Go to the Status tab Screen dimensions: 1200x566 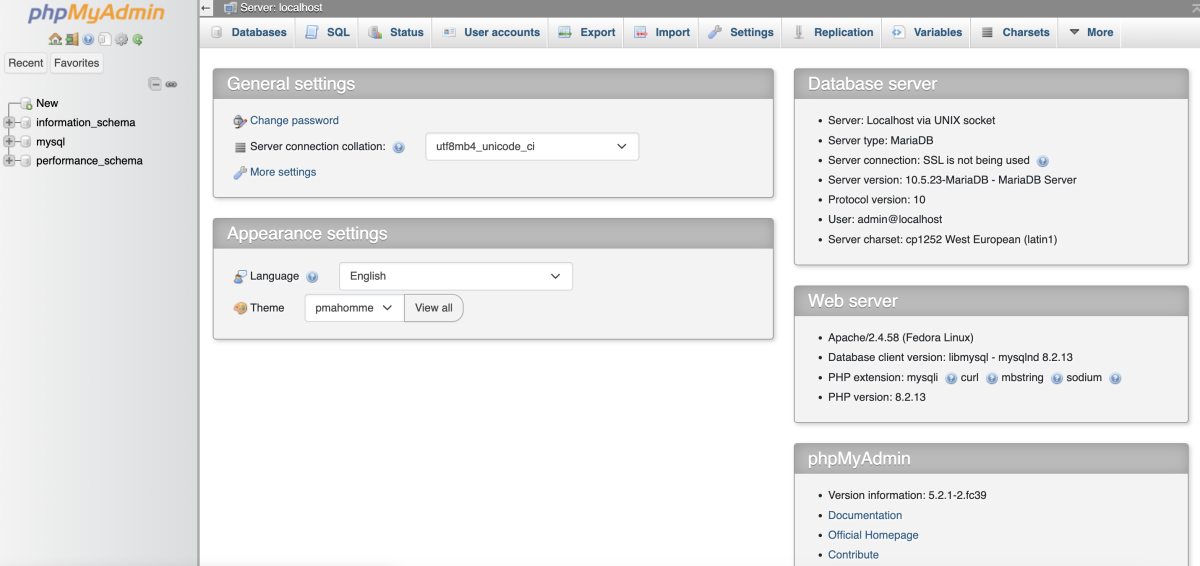396,32
